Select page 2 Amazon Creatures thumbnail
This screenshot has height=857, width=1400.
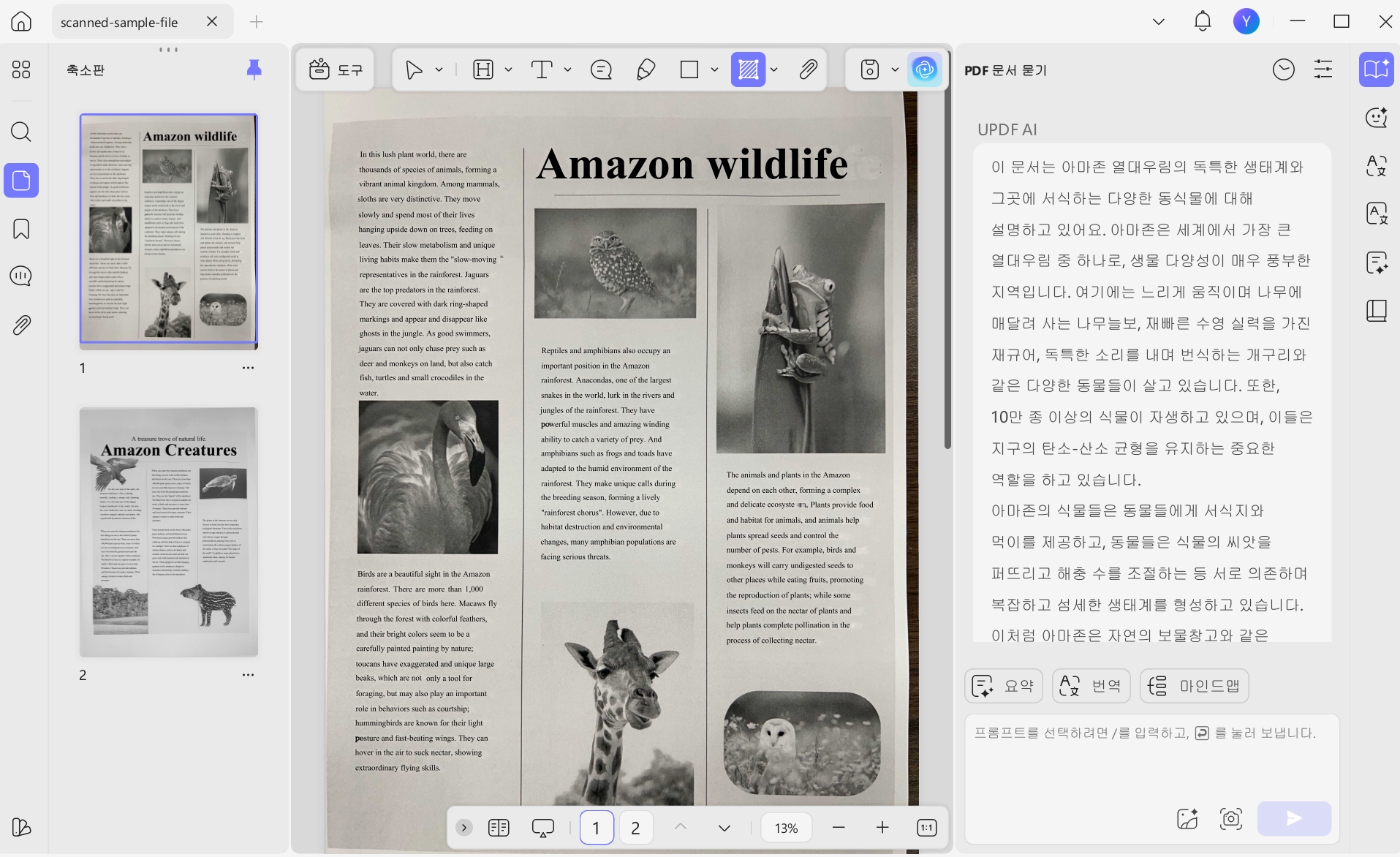point(169,532)
